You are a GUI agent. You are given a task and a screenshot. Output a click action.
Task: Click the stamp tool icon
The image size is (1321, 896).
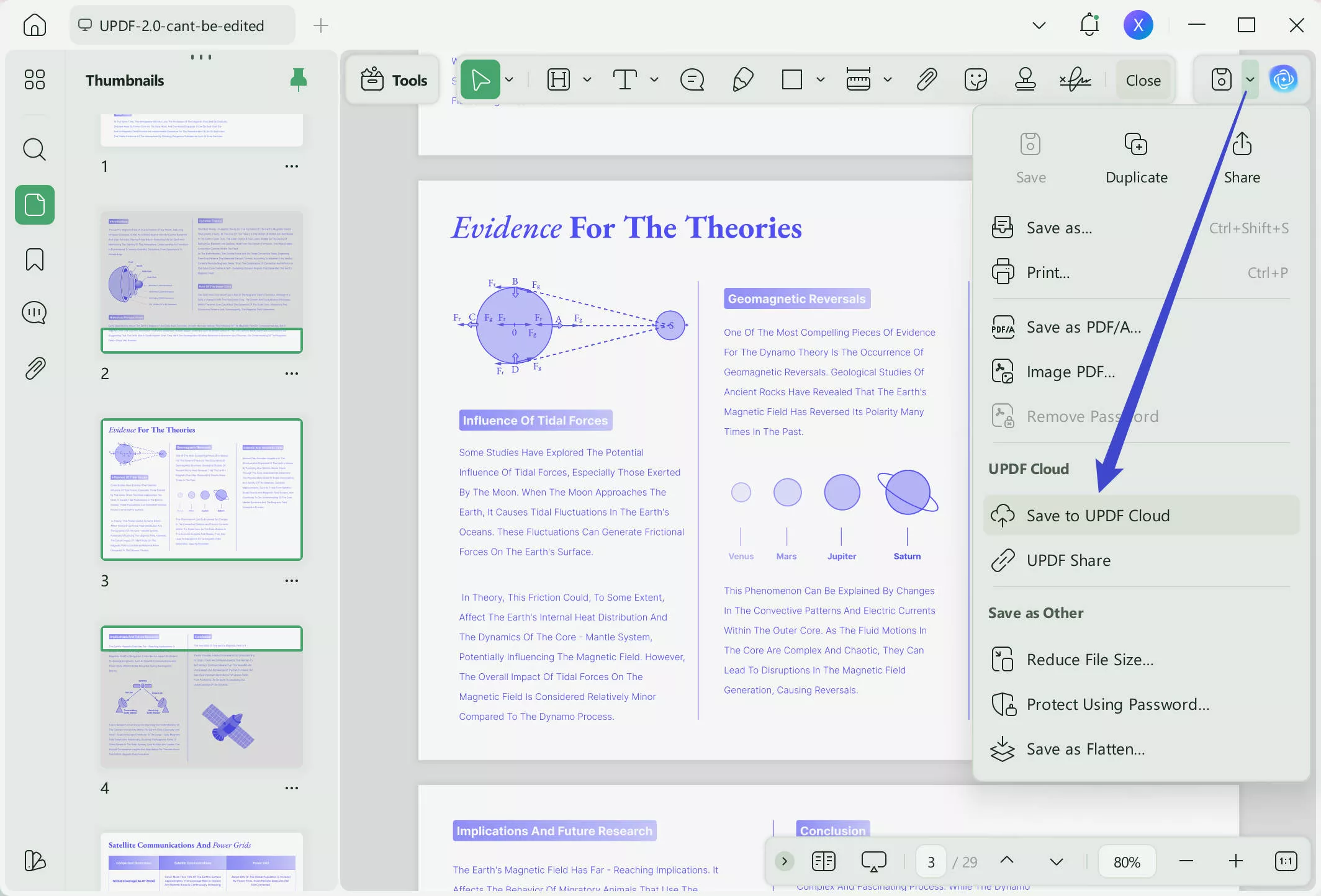pyautogui.click(x=1025, y=79)
